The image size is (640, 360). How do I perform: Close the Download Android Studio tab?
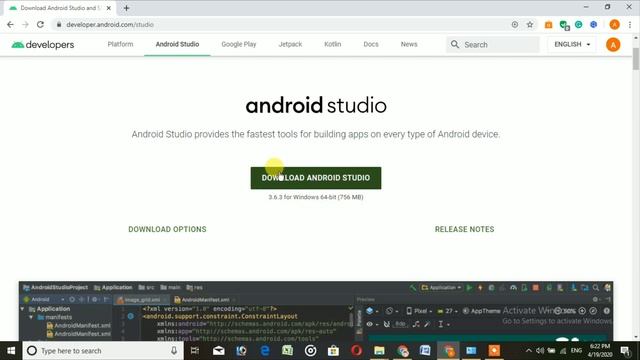(109, 8)
